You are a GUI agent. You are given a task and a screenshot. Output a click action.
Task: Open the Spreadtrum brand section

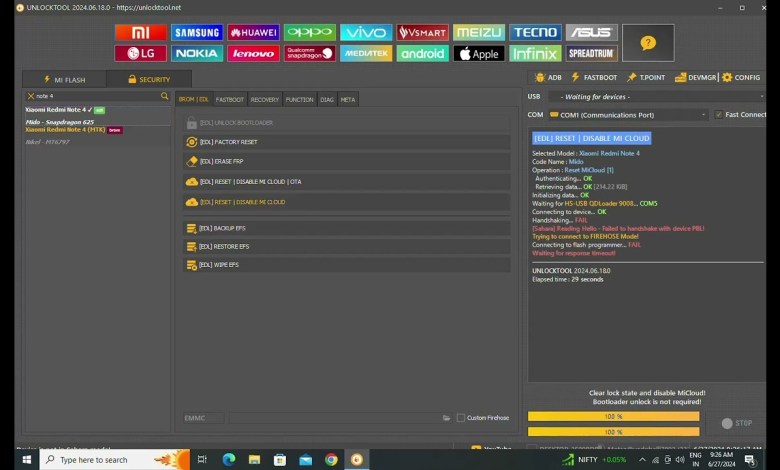point(591,53)
